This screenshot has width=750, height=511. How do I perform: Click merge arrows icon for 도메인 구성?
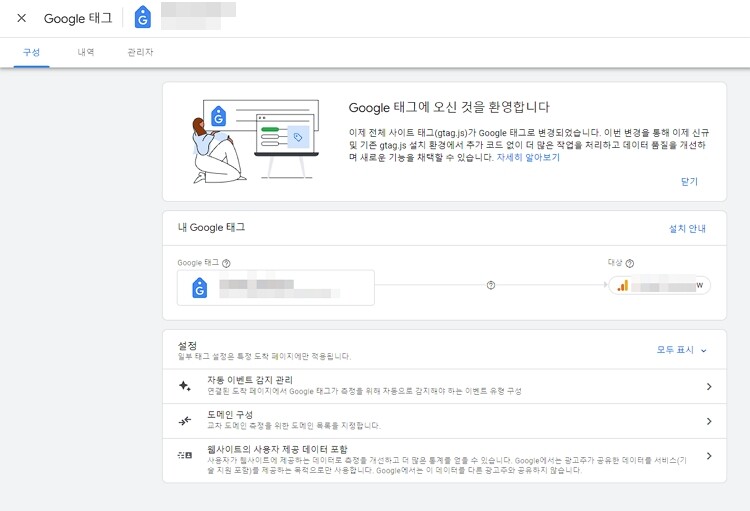point(185,421)
